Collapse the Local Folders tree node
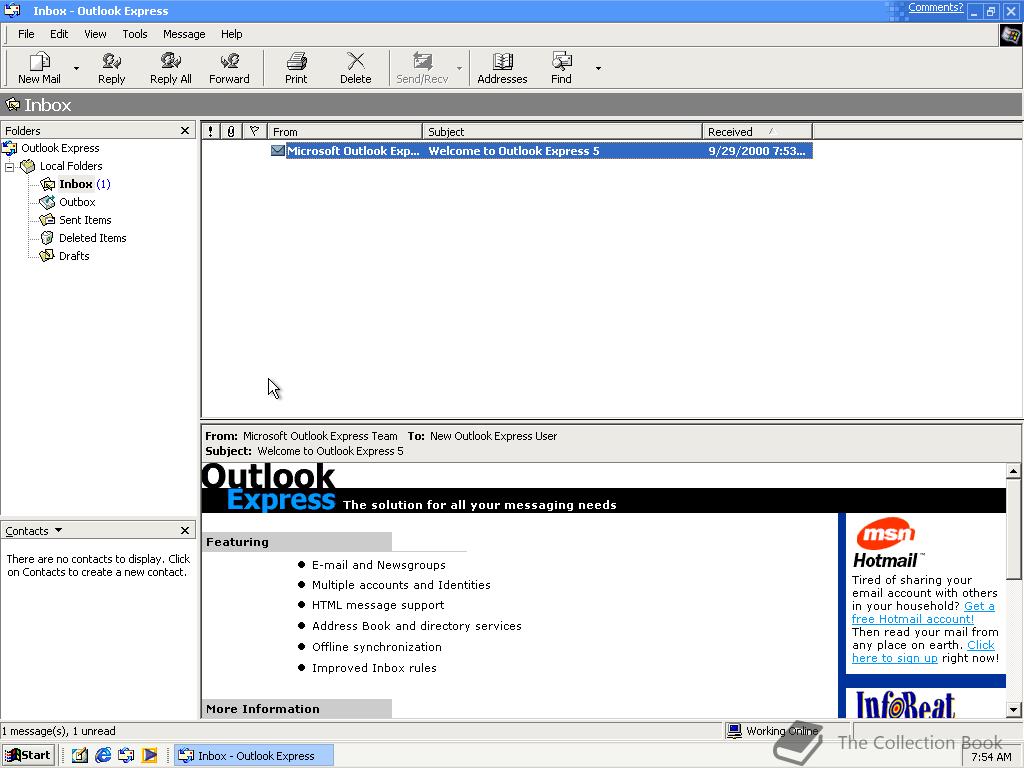The height and width of the screenshot is (768, 1024). point(9,167)
